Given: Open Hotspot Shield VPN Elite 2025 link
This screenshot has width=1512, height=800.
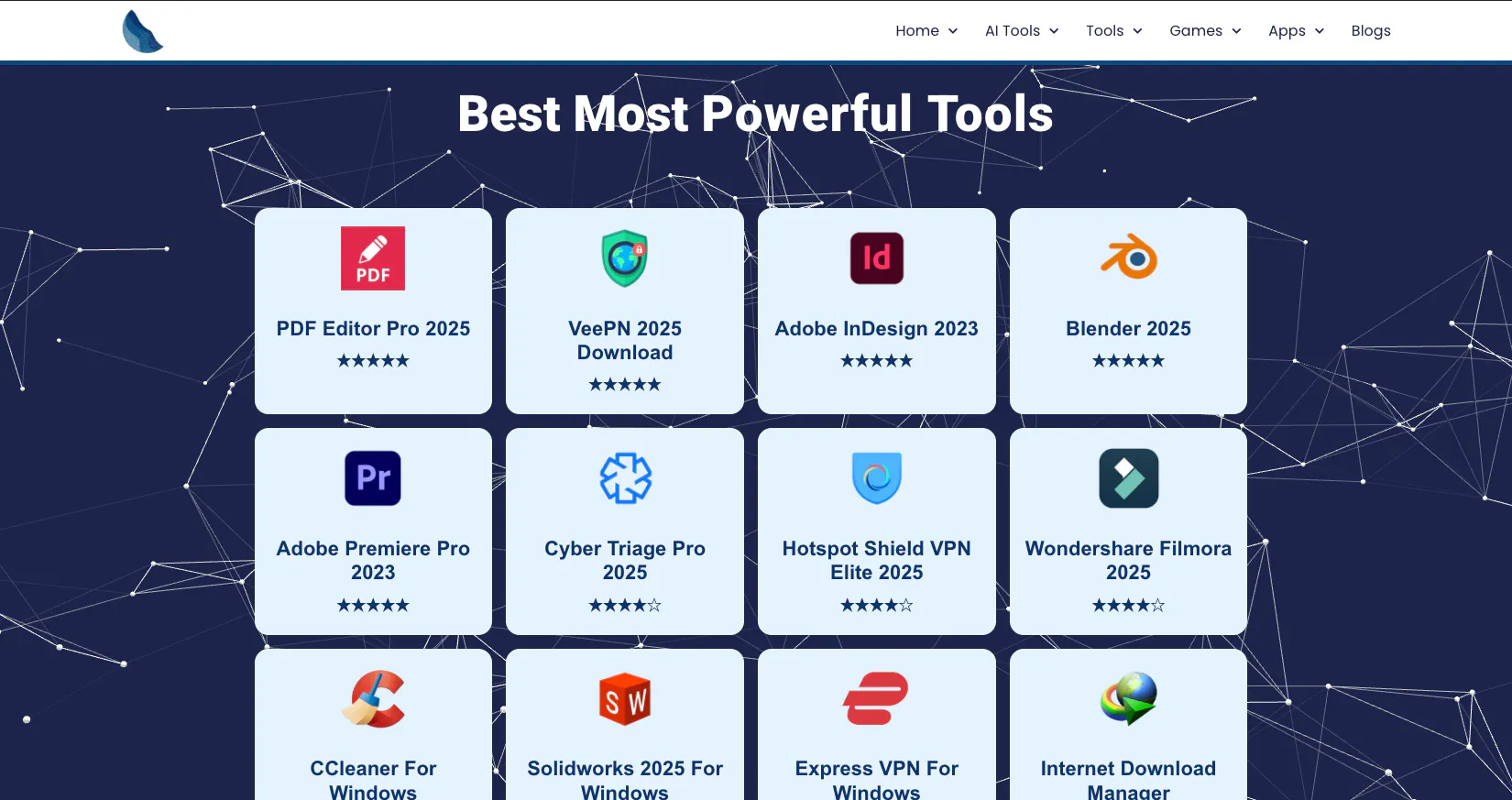Looking at the screenshot, I should (x=877, y=560).
